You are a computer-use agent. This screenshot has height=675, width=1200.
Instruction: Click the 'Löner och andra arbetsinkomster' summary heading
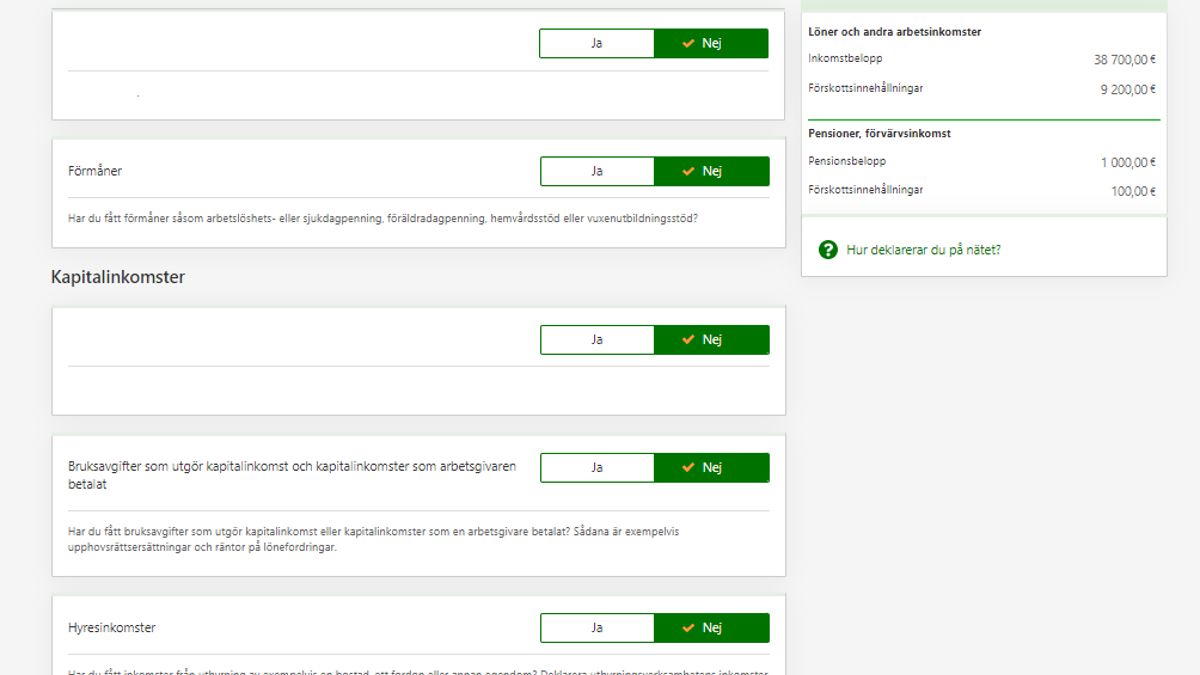894,32
